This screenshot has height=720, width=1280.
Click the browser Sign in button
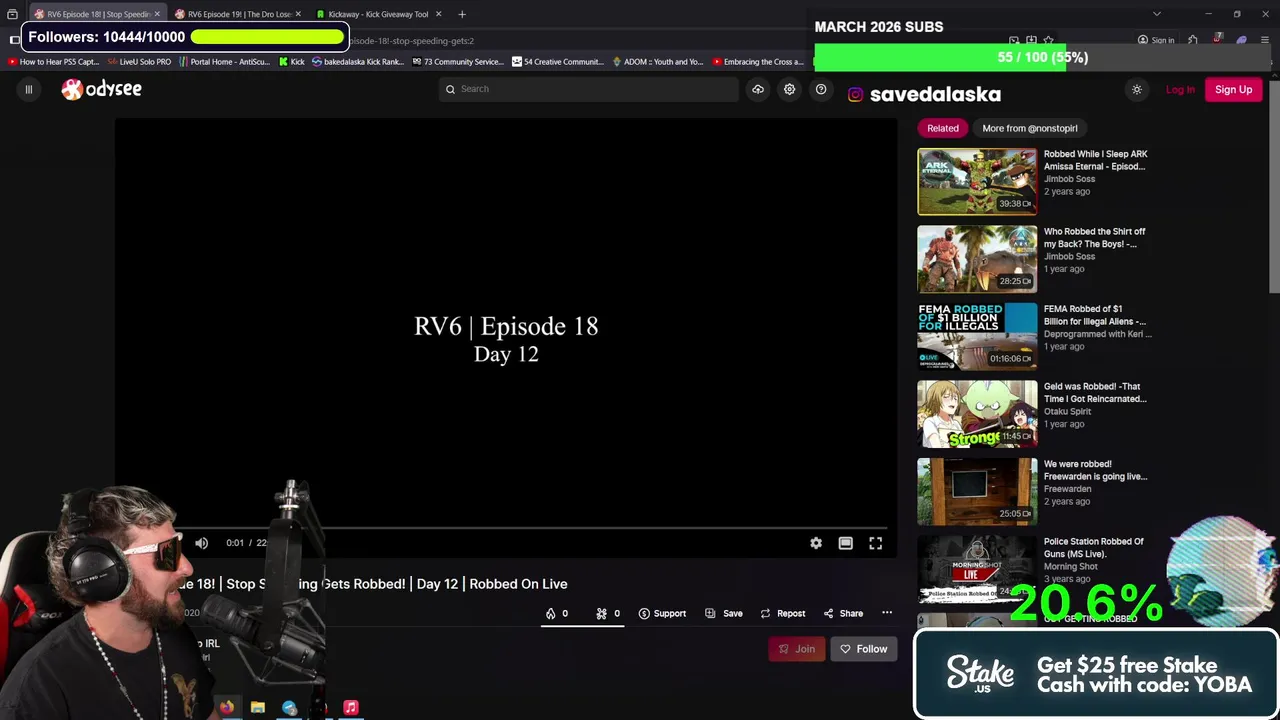1156,40
